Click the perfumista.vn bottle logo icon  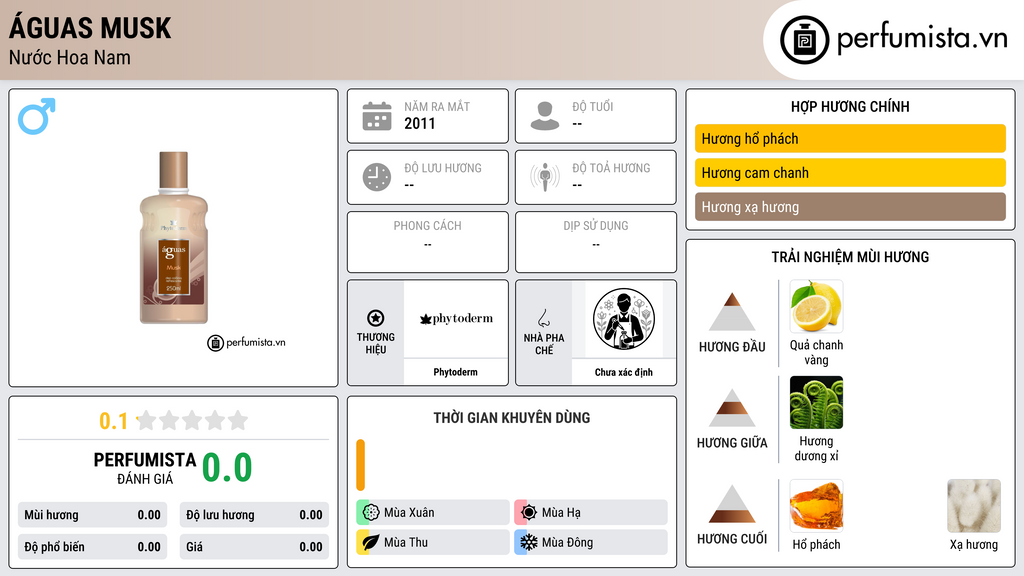[x=804, y=40]
